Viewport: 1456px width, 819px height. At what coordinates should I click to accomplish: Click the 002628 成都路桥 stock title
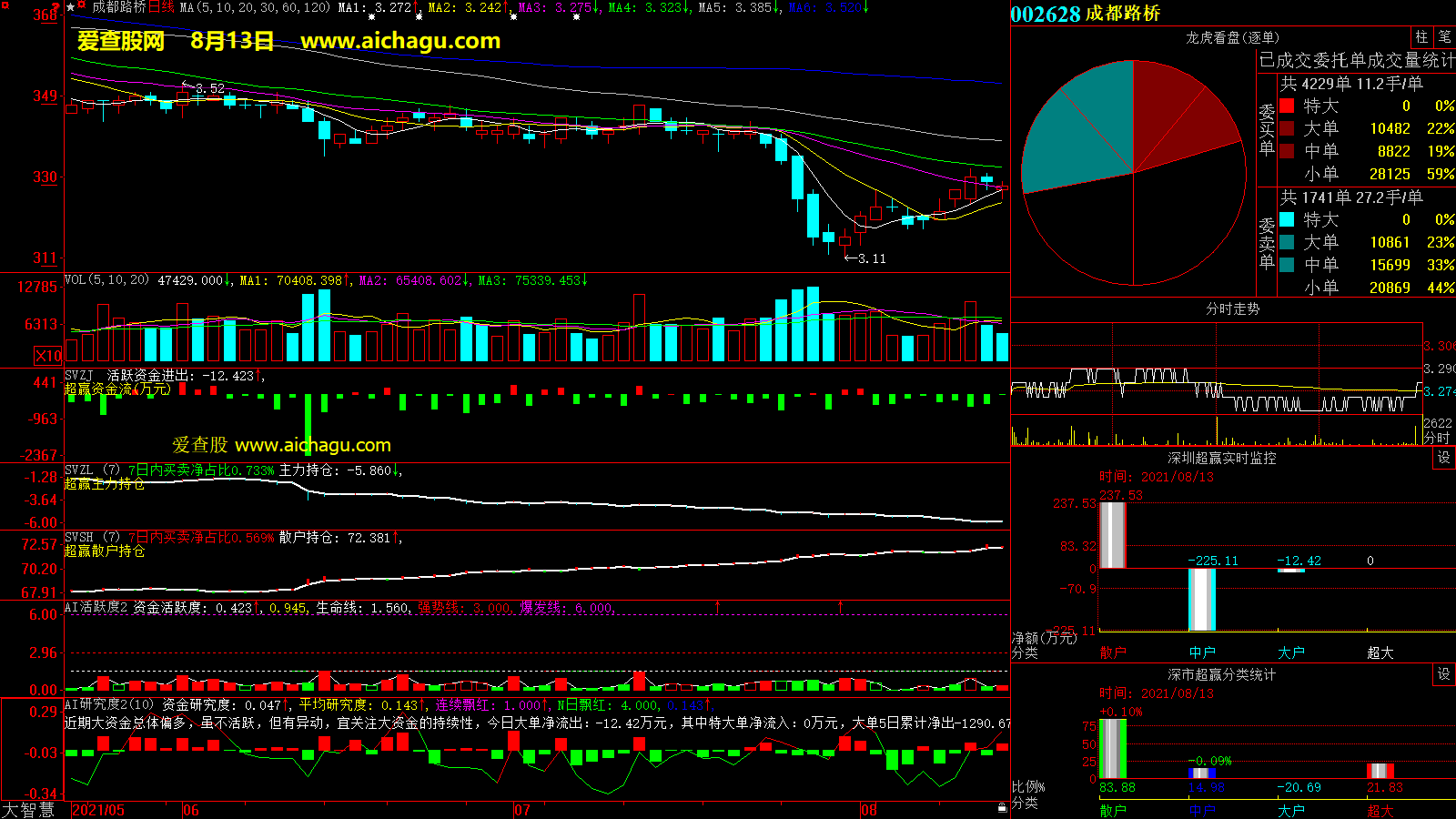point(1085,14)
